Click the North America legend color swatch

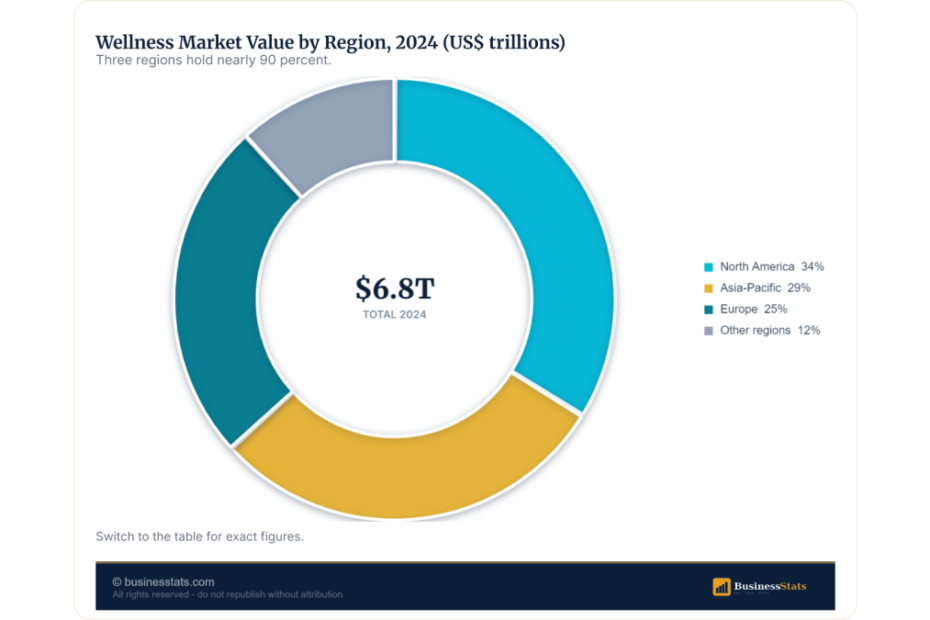click(708, 267)
